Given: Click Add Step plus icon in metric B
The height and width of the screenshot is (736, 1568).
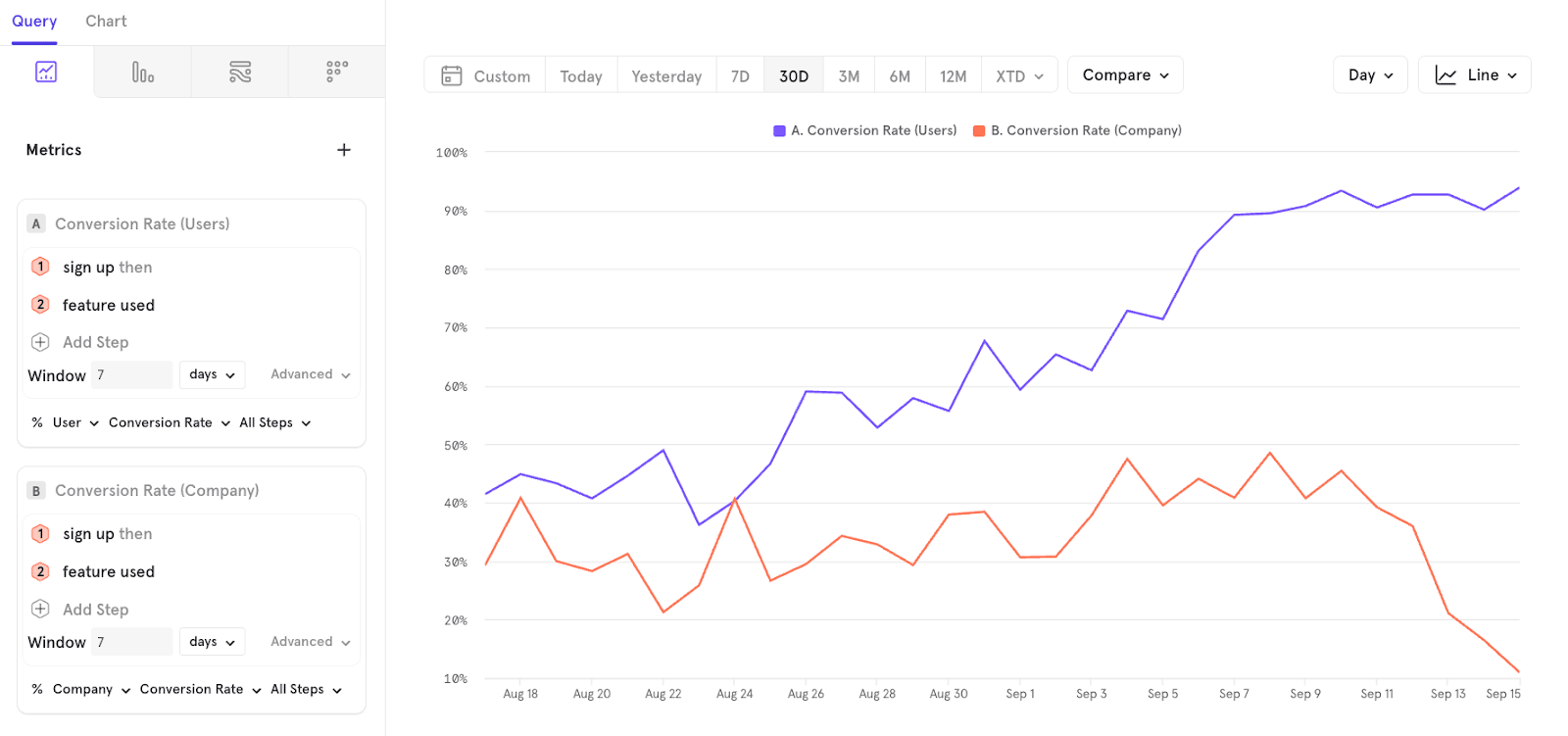Looking at the screenshot, I should pyautogui.click(x=40, y=609).
